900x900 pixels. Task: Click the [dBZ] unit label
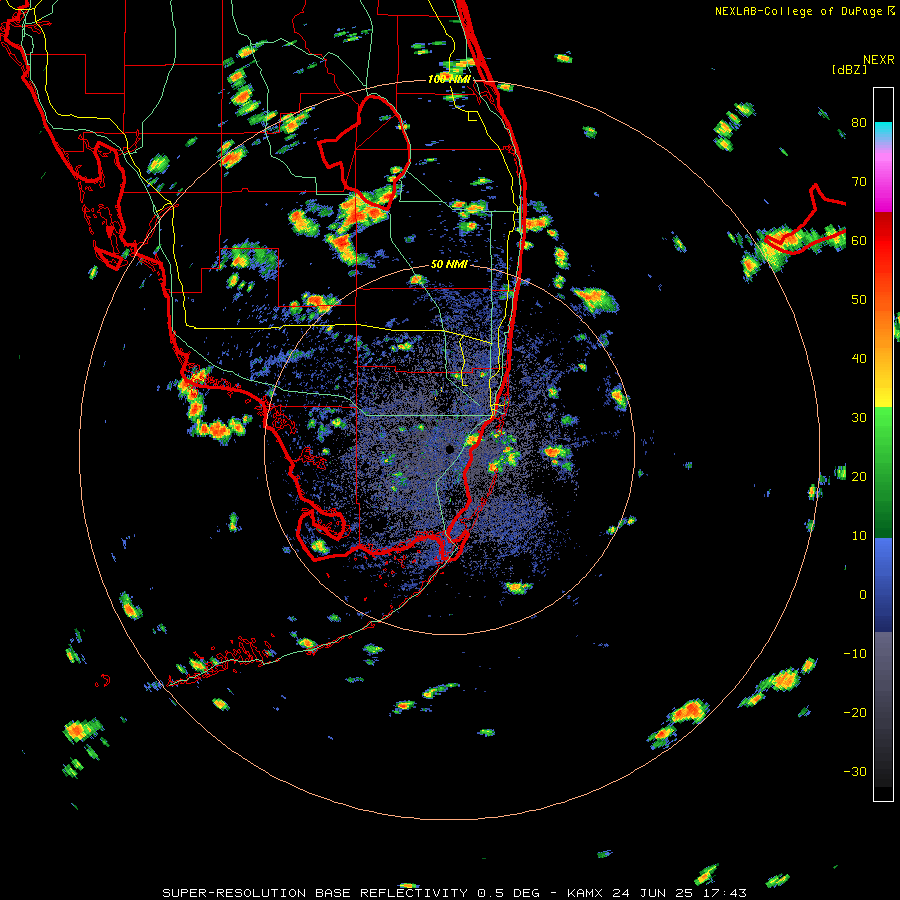[x=849, y=70]
